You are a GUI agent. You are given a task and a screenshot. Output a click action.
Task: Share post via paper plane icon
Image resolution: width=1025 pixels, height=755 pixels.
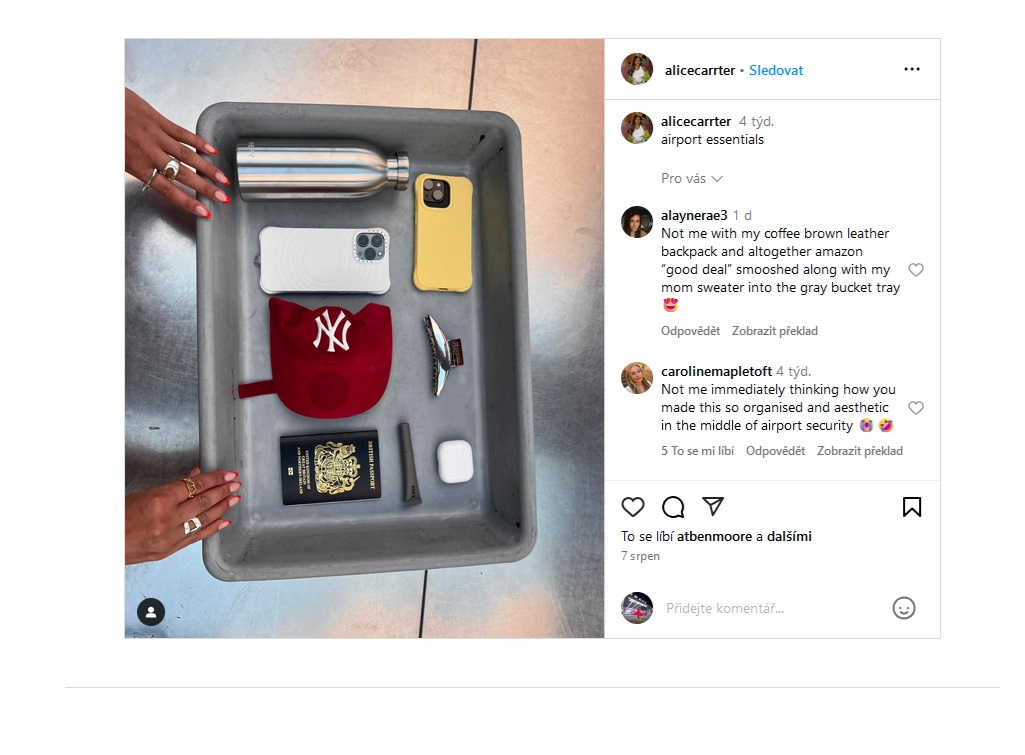(713, 507)
